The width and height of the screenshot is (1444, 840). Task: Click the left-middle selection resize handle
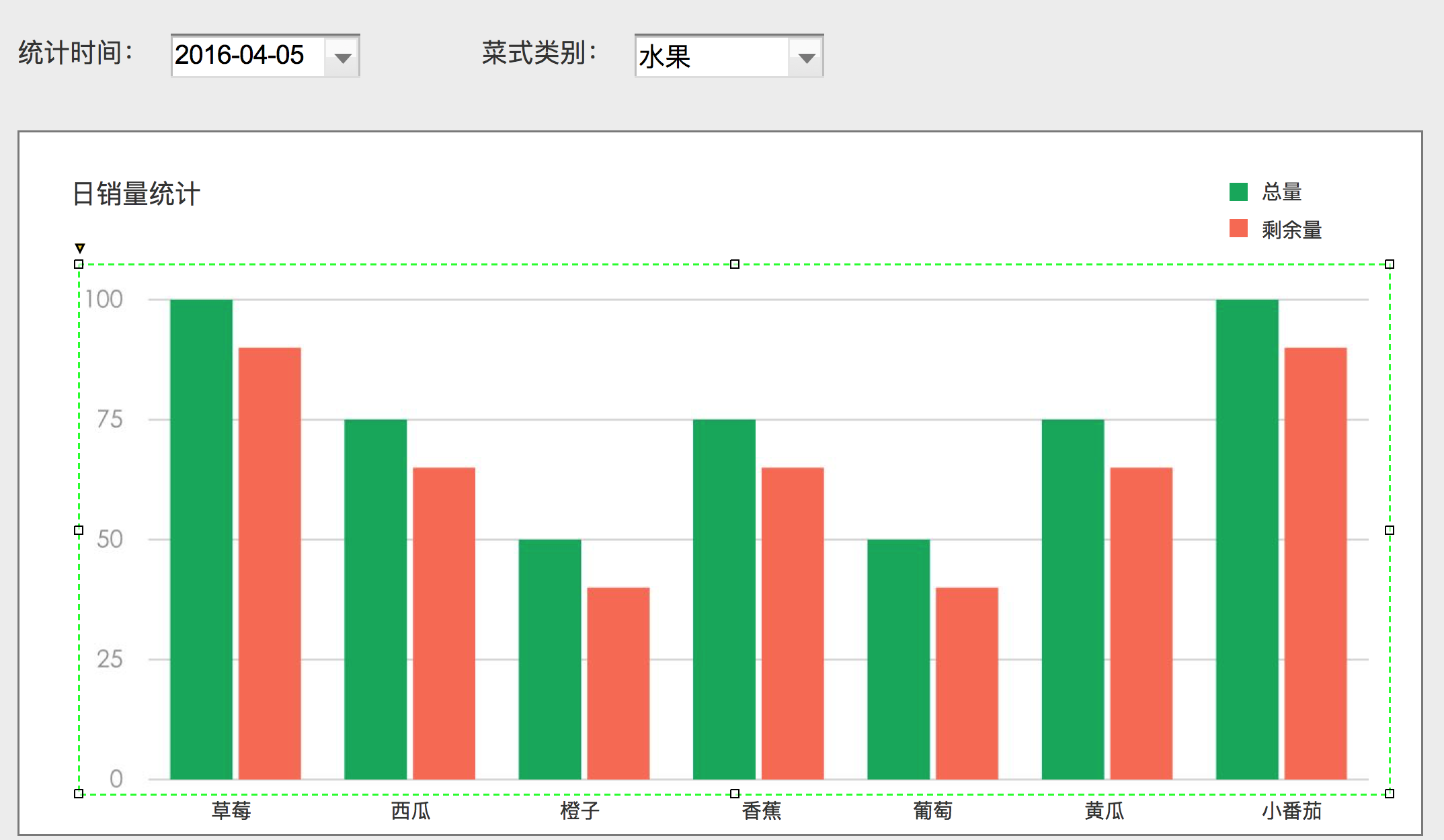79,530
